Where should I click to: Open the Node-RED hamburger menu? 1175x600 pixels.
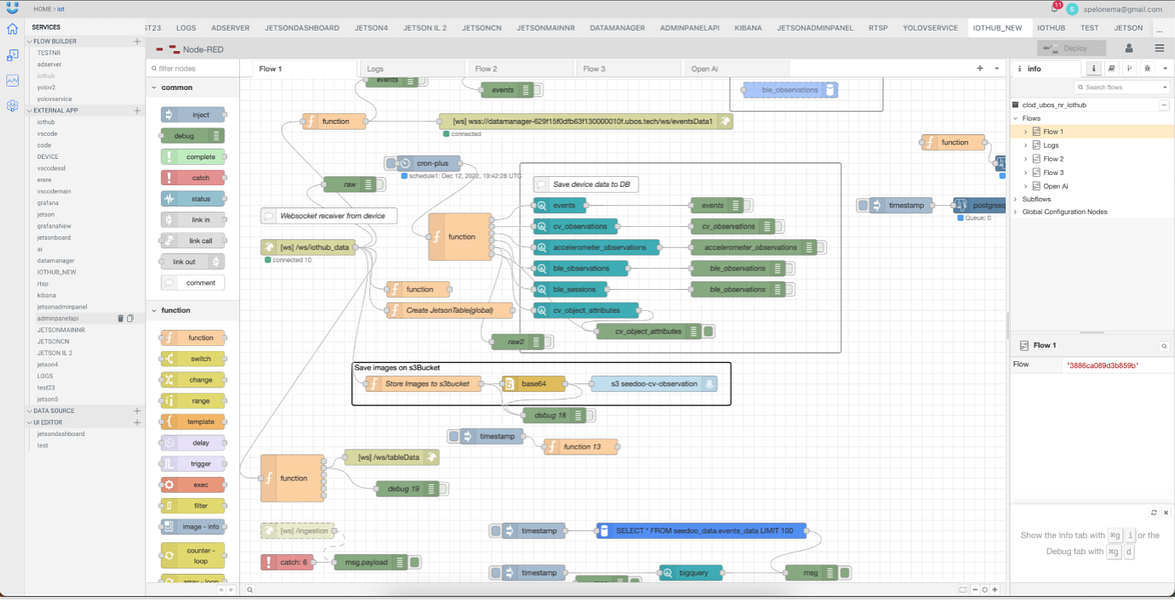coord(1159,48)
